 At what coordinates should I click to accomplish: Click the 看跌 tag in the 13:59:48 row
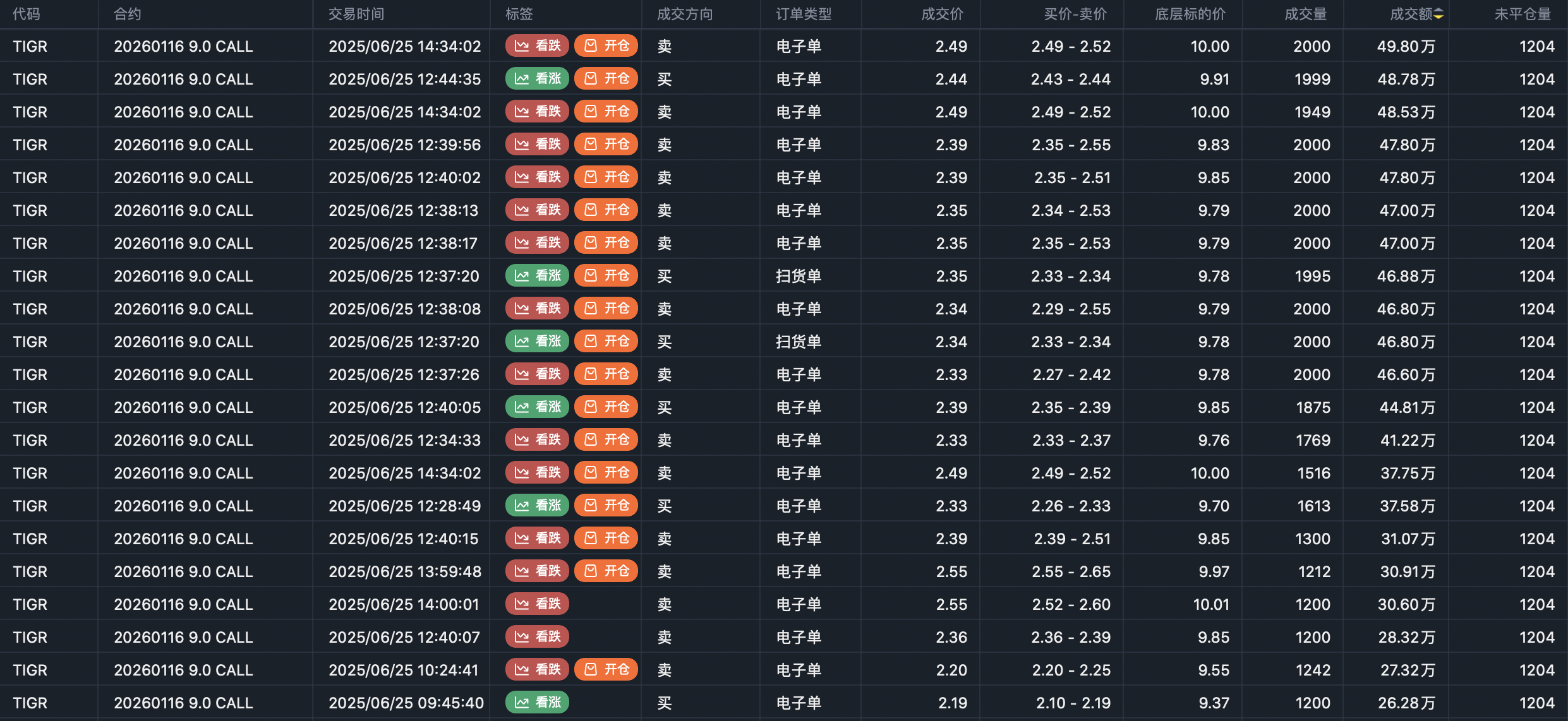coord(538,571)
